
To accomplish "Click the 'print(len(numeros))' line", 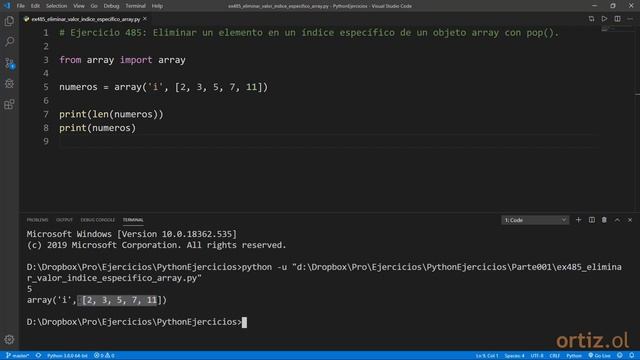I will click(111, 114).
